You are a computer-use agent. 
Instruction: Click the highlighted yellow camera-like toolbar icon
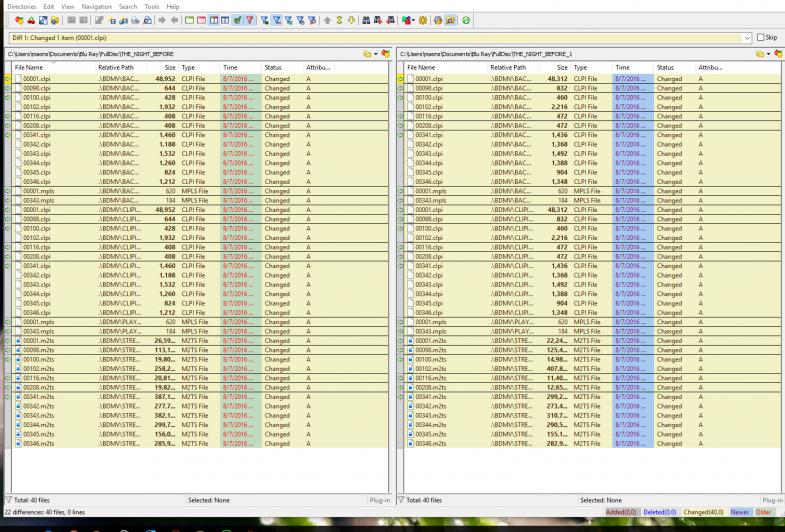coord(451,21)
